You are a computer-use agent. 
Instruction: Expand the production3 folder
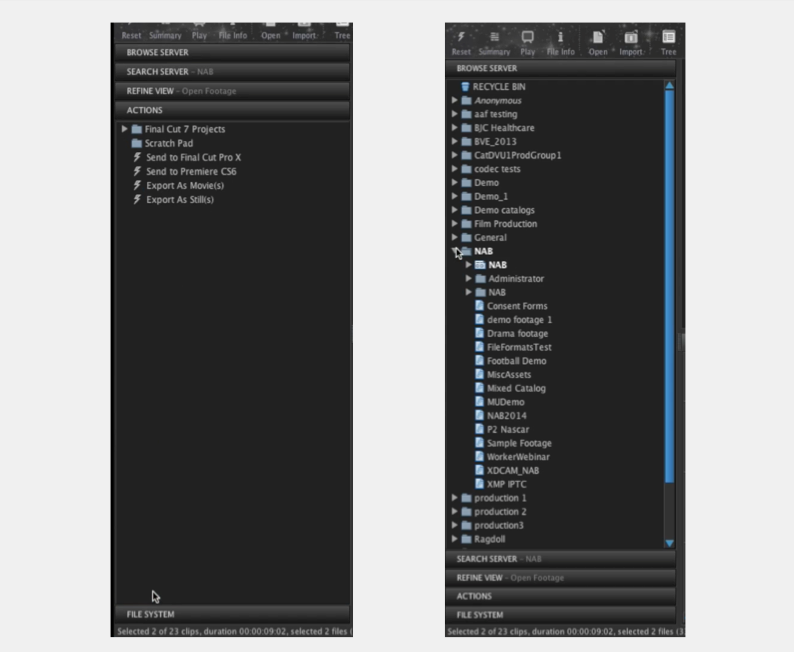(x=454, y=525)
